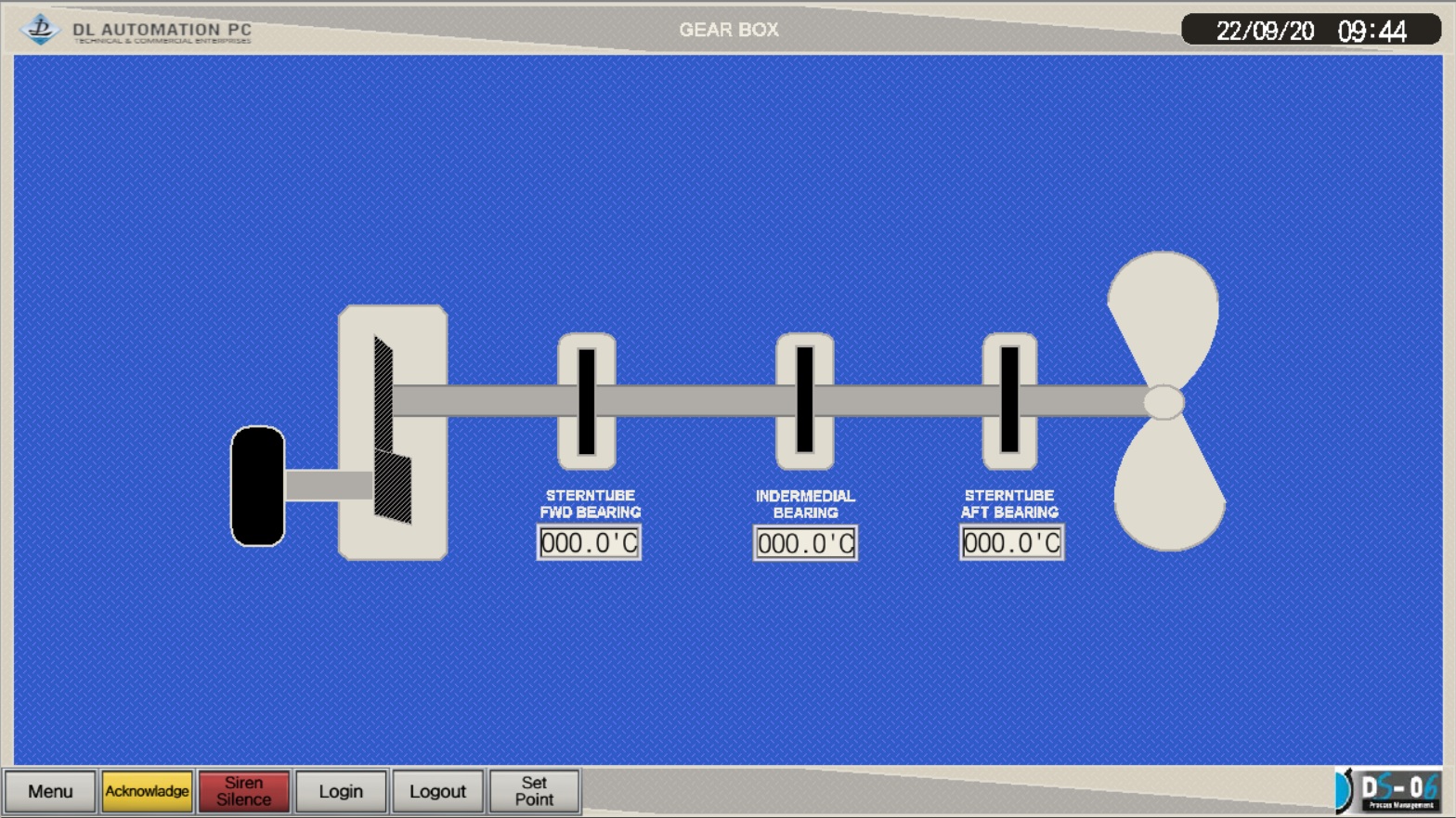This screenshot has height=818, width=1456.
Task: Open the Menu button
Action: [x=50, y=791]
